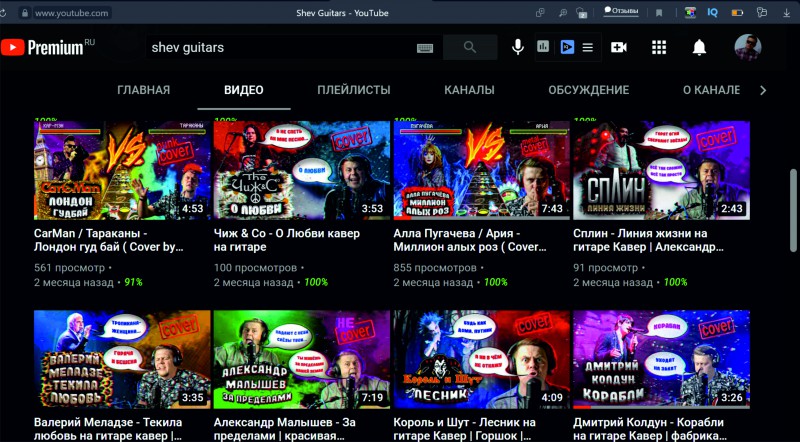This screenshot has width=800, height=442.
Task: Open the Малышев За пределами thumbnail
Action: (302, 359)
